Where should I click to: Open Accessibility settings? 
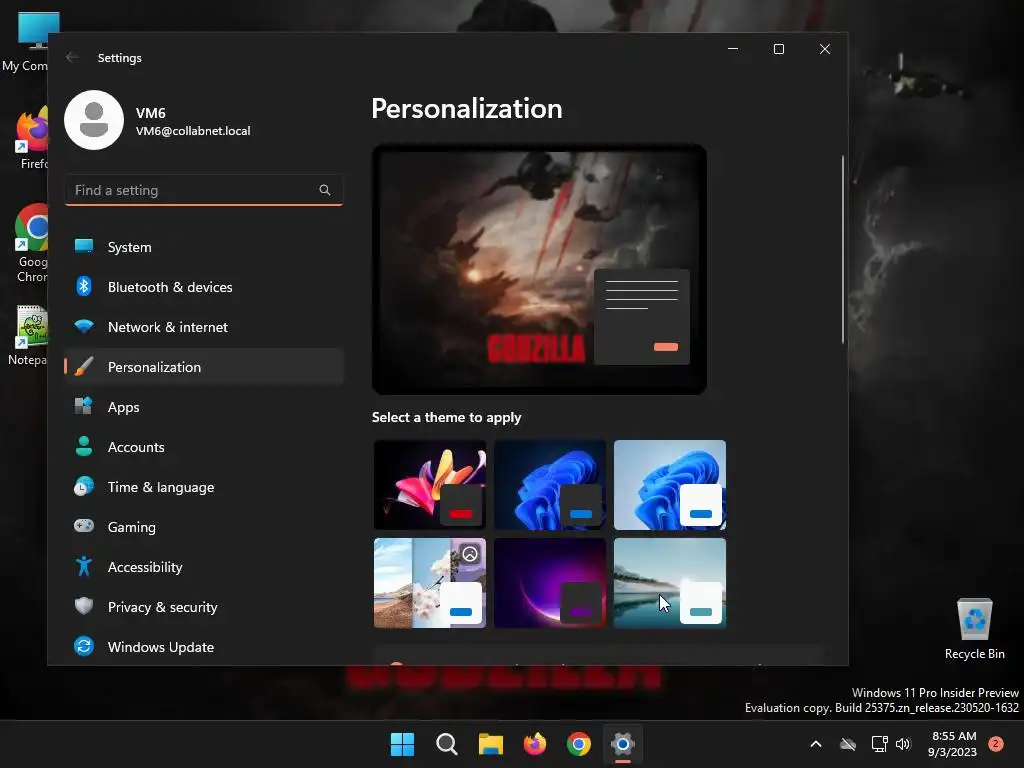[x=204, y=566]
